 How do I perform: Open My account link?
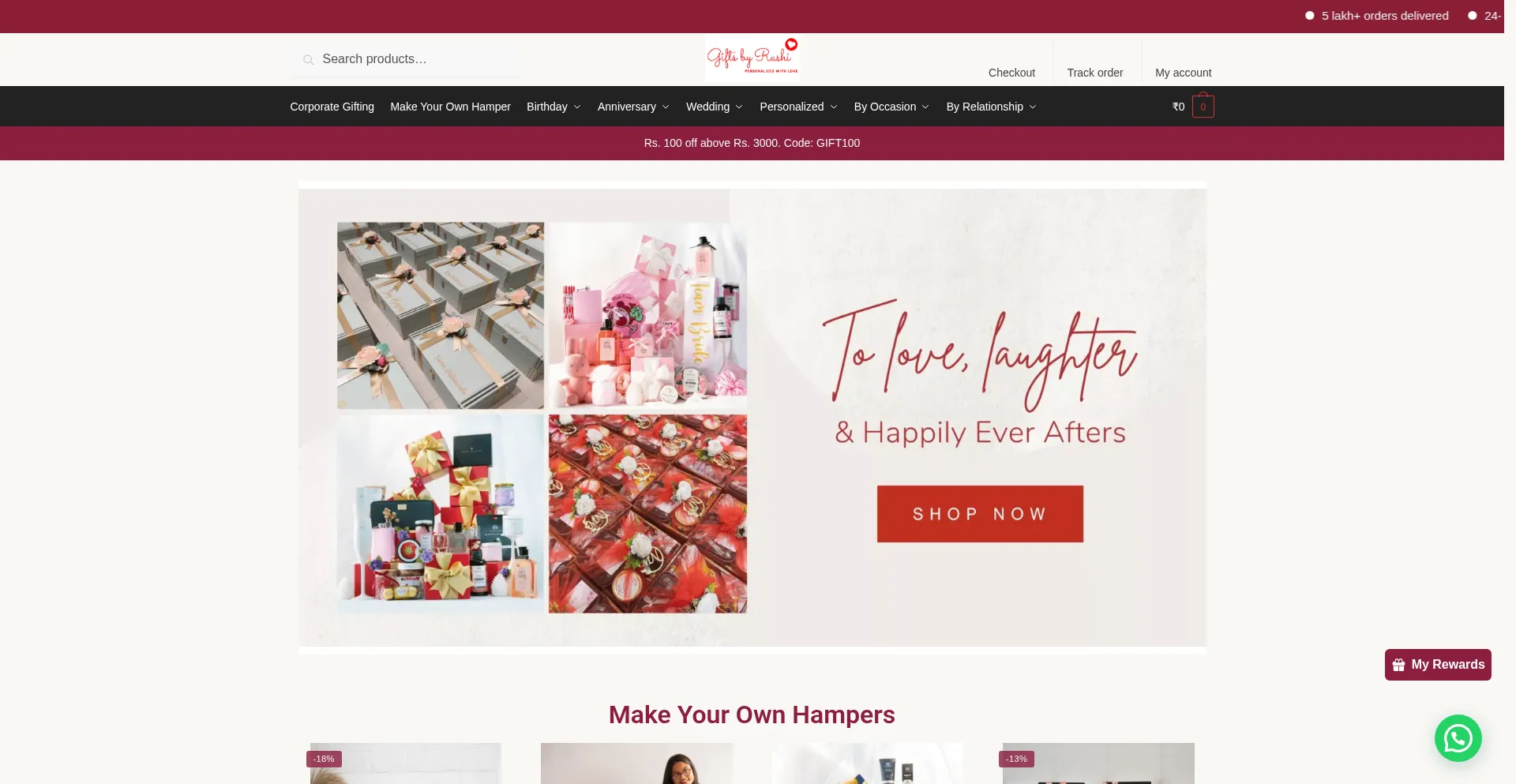(x=1183, y=73)
